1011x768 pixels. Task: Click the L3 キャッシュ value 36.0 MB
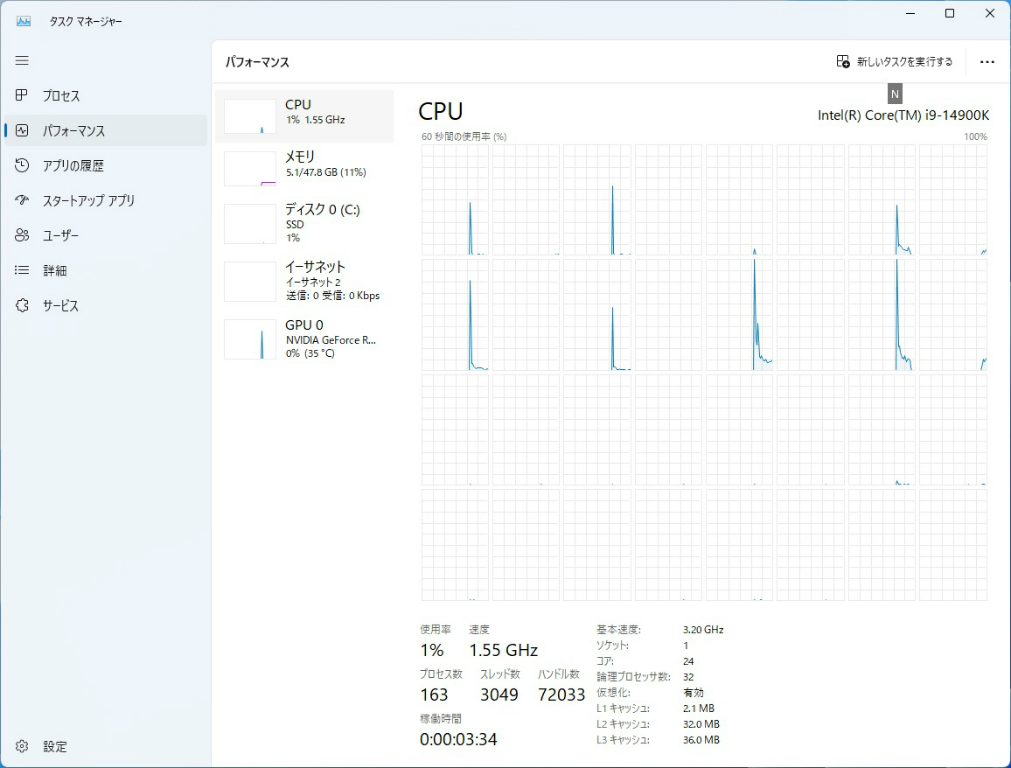pyautogui.click(x=702, y=740)
